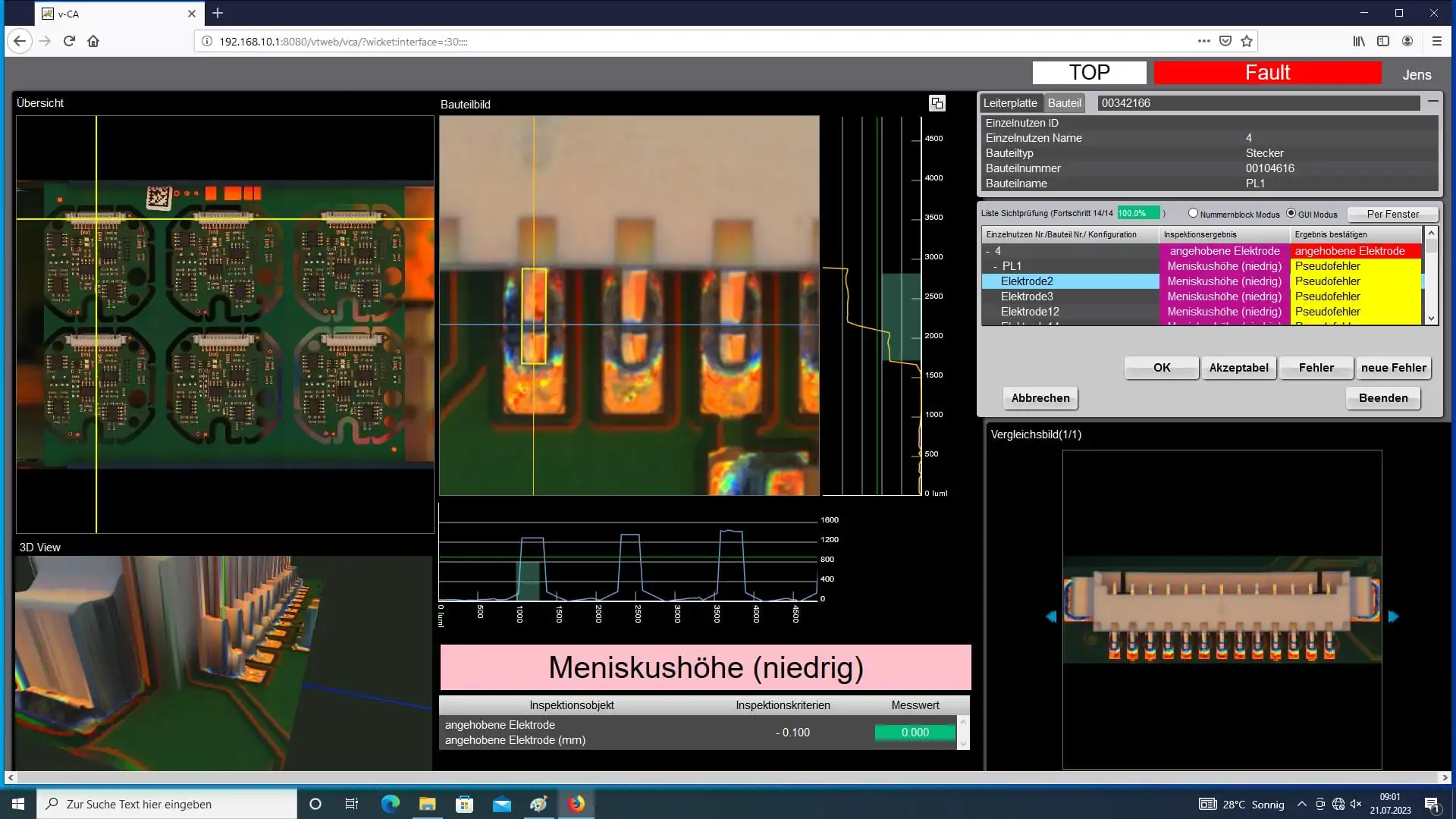Viewport: 1456px width, 819px height.
Task: Enable GUI Modus
Action: tap(1290, 213)
